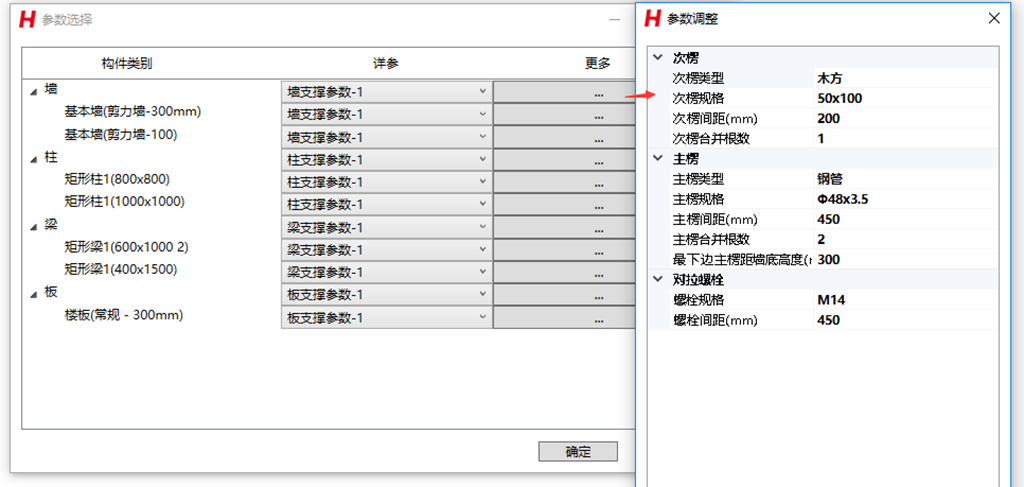Image resolution: width=1024 pixels, height=487 pixels.
Task: Click more button for 柱 category row
Action: [x=564, y=160]
